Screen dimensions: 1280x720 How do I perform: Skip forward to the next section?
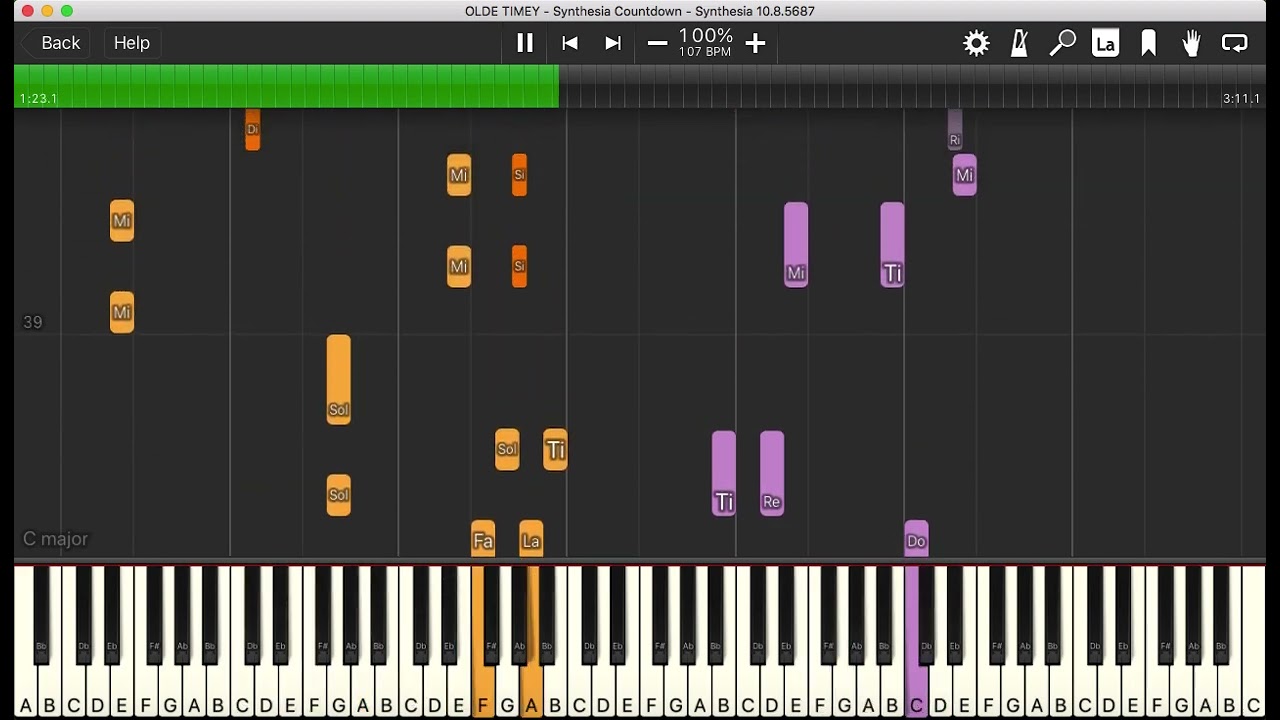coord(613,43)
